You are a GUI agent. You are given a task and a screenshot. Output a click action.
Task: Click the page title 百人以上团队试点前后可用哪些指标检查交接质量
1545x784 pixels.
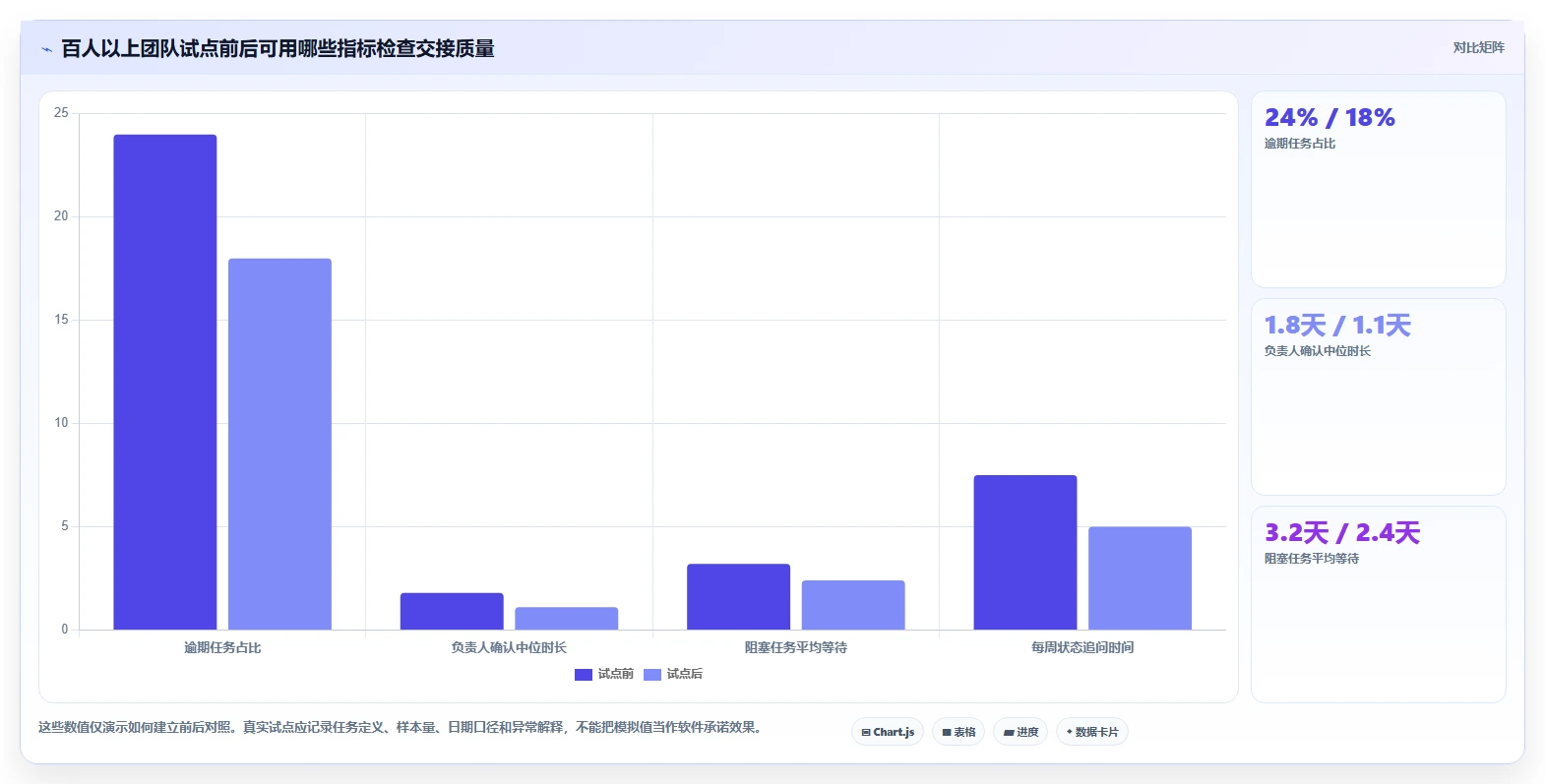(278, 48)
